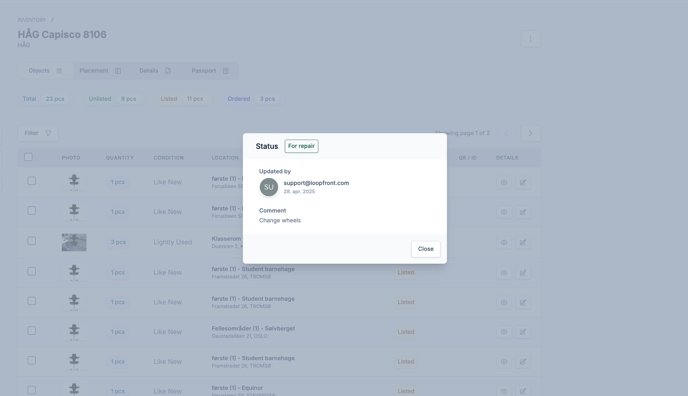688x396 pixels.
Task: Click the QR / ID column header
Action: (467, 158)
